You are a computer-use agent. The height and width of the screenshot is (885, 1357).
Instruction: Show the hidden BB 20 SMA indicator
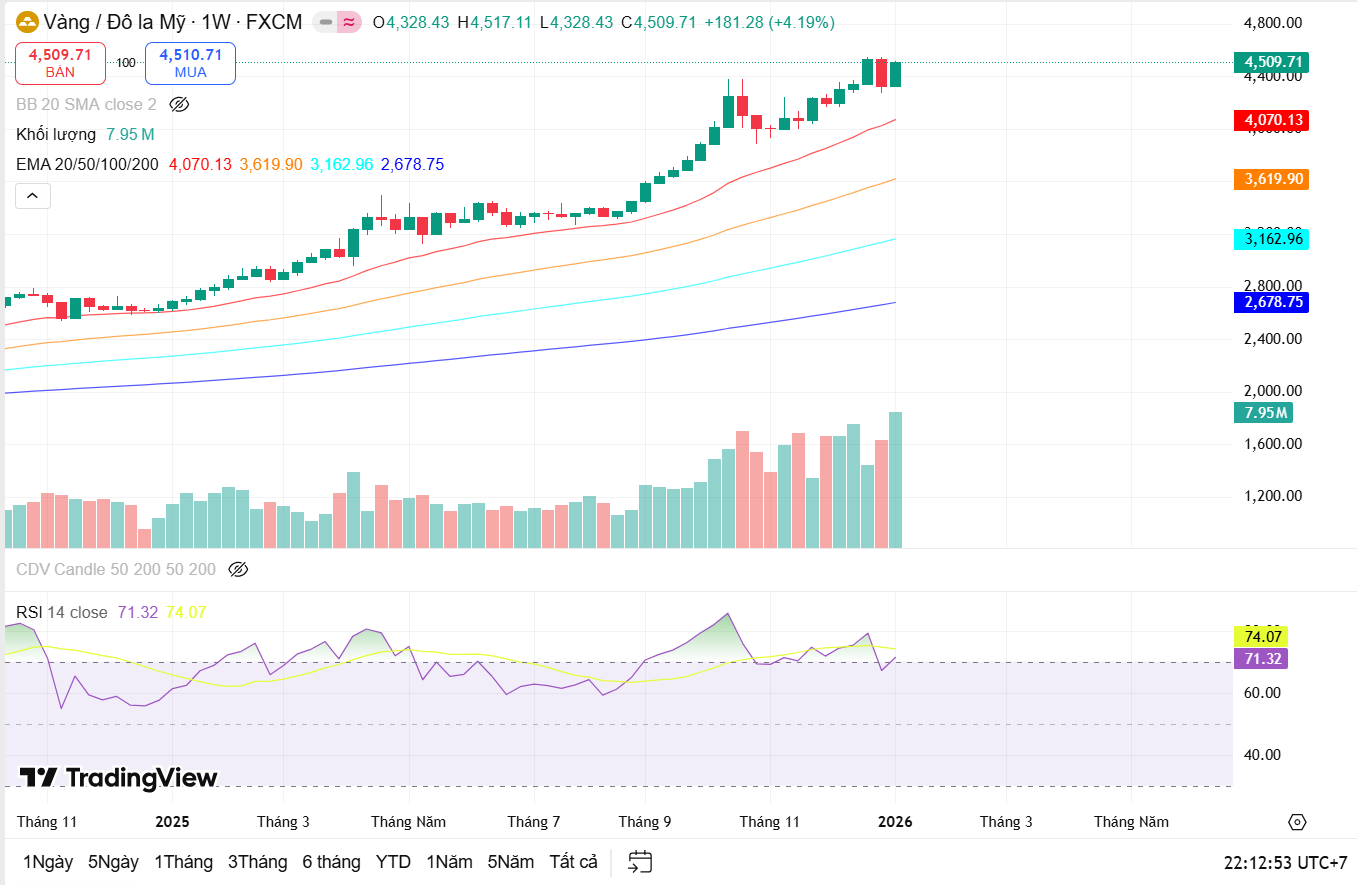pos(179,104)
